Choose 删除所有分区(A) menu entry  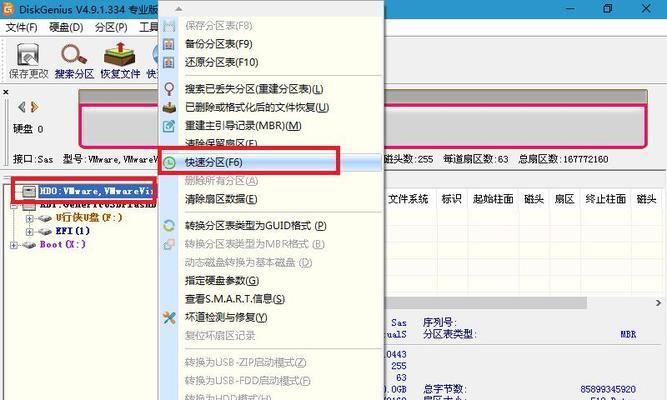click(222, 181)
